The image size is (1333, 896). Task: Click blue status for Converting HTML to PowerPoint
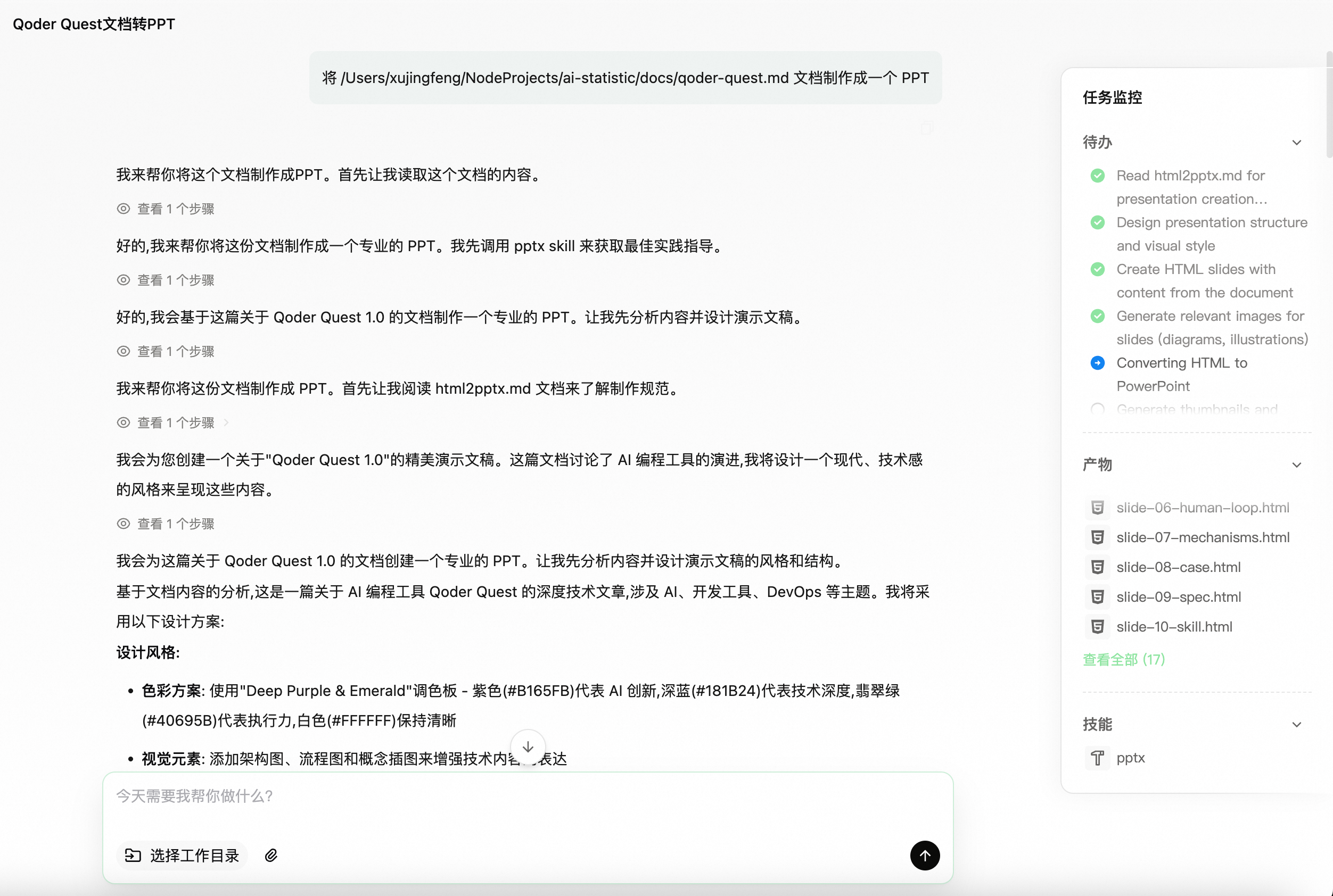point(1097,363)
